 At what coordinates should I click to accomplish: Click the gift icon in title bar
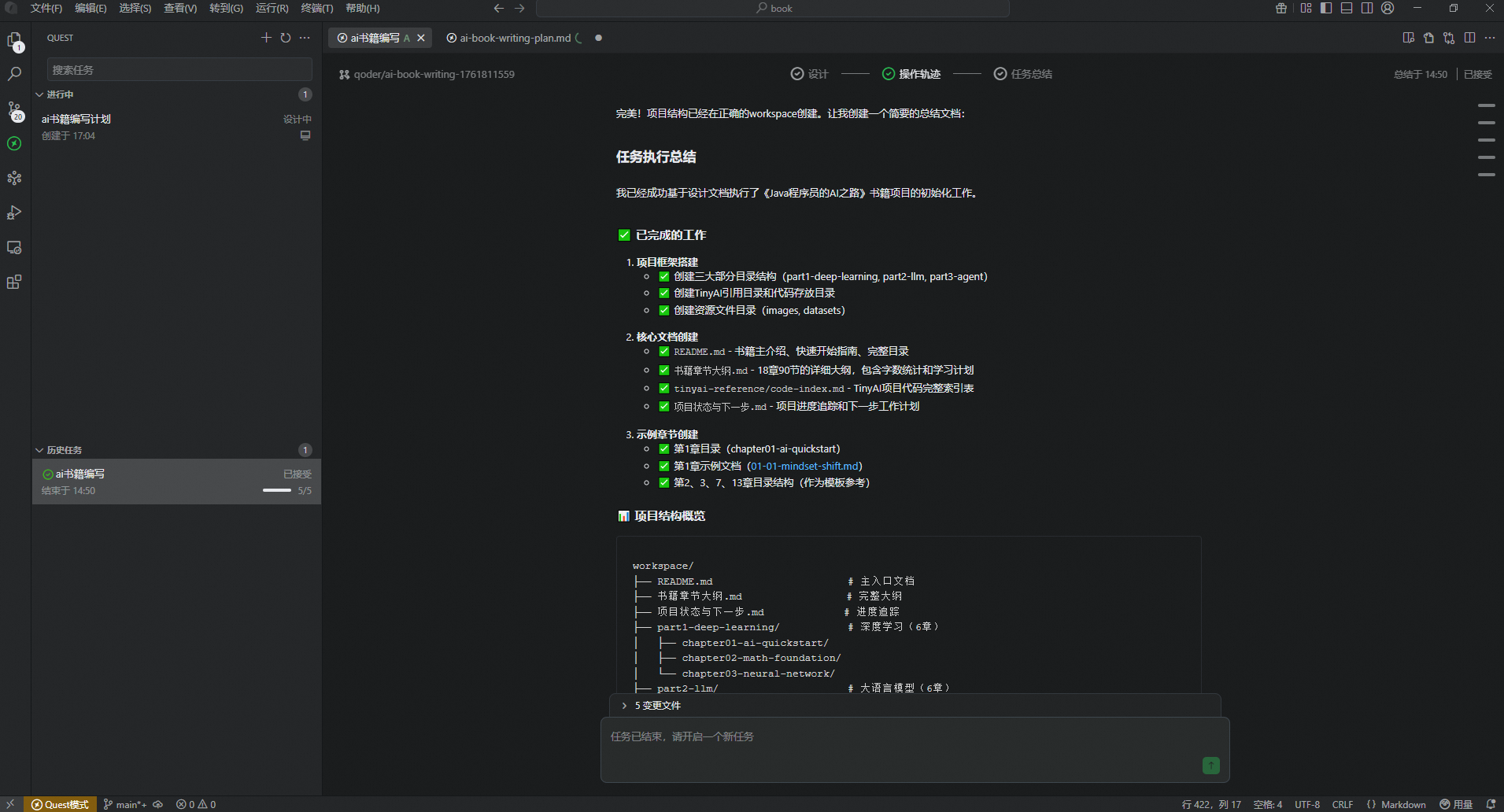tap(1281, 8)
